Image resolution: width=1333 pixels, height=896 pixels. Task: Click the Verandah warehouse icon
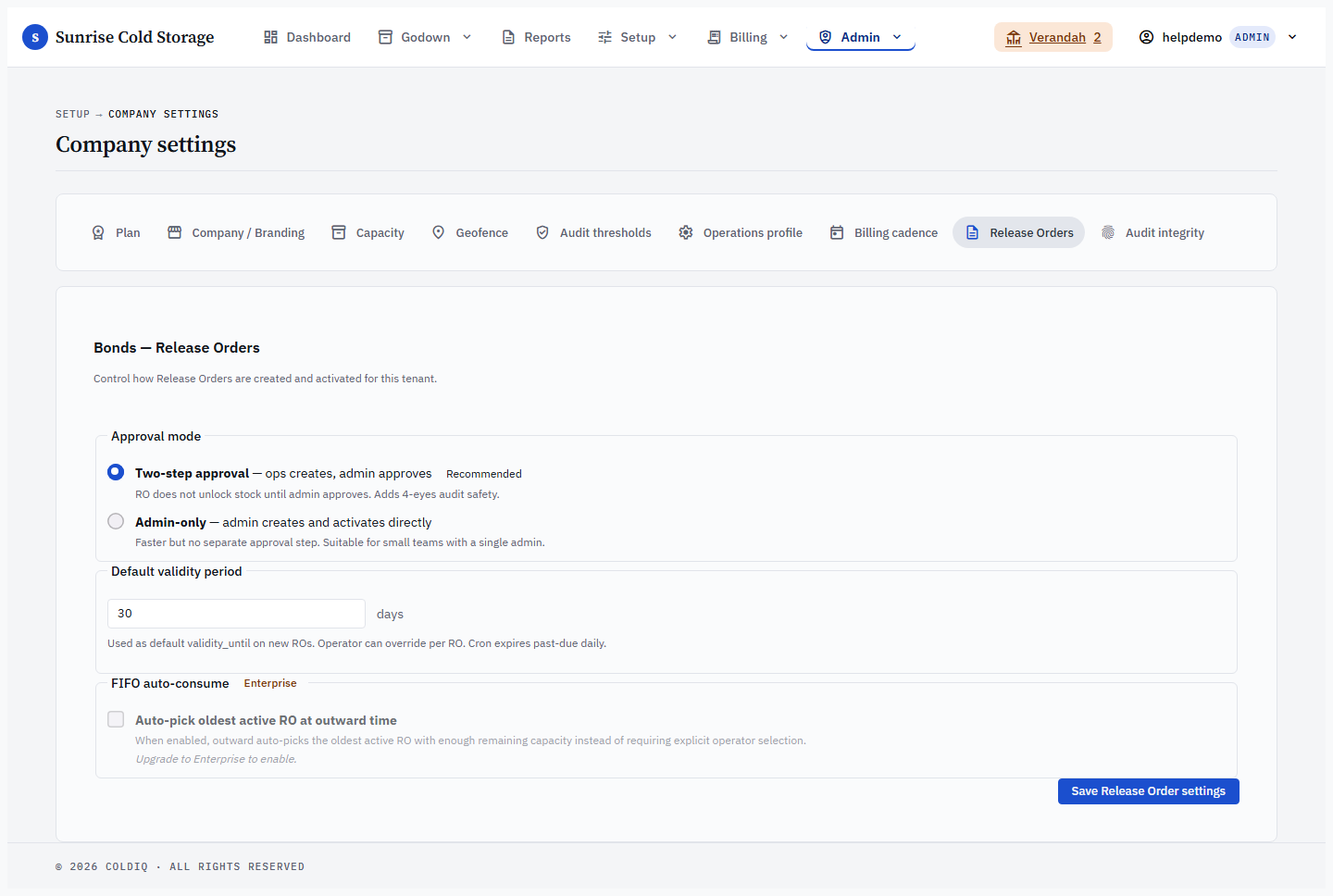click(1014, 37)
